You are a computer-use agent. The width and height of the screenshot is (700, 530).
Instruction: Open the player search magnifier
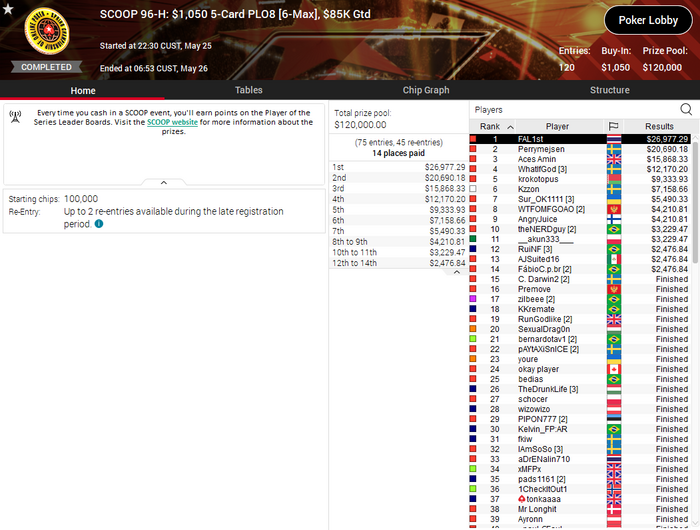(686, 109)
